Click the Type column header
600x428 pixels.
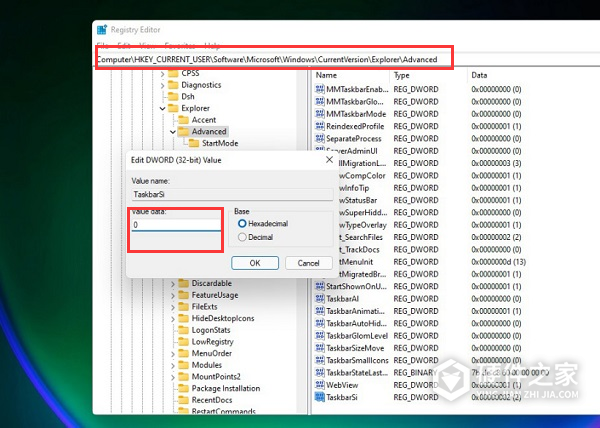(401, 76)
